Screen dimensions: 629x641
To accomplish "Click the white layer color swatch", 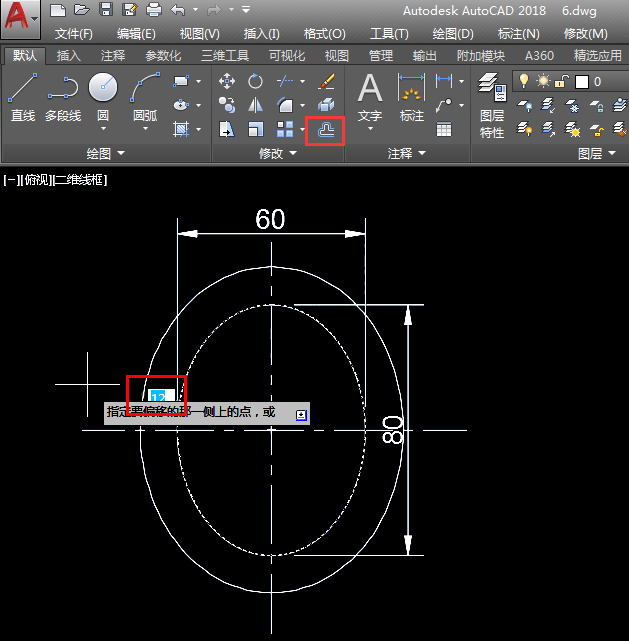I will 580,81.
